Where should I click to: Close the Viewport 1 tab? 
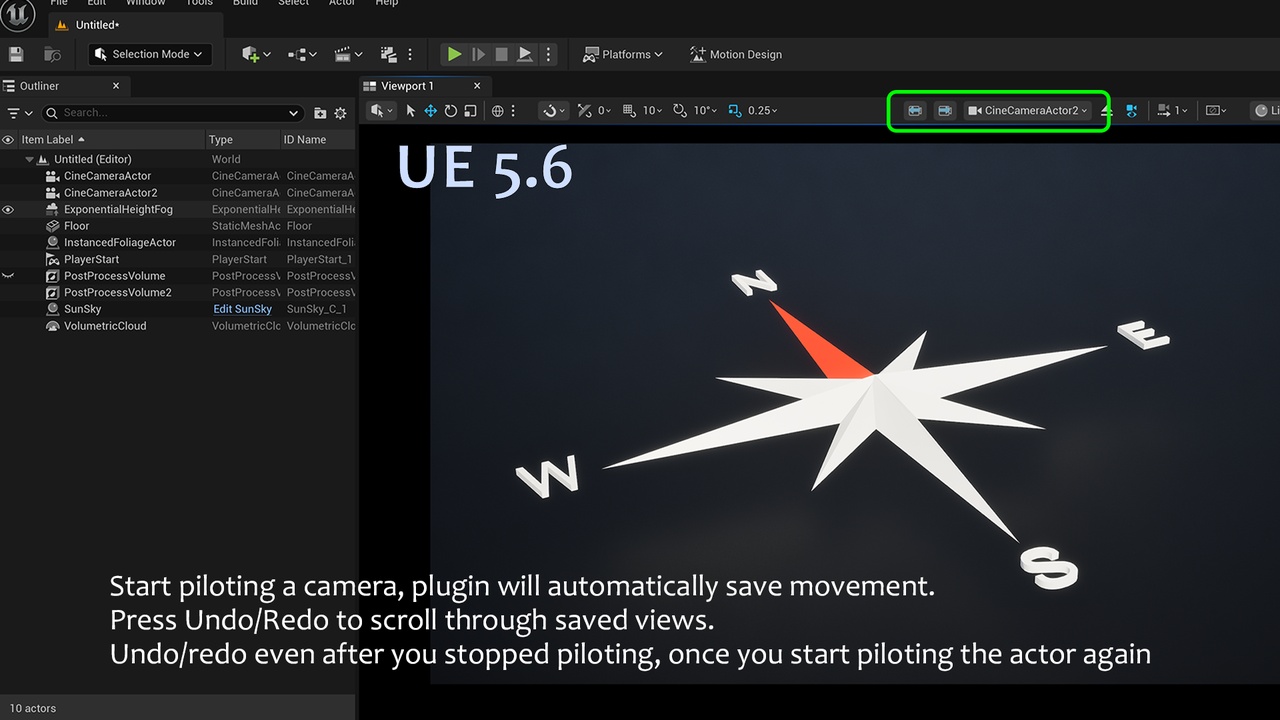pos(477,86)
